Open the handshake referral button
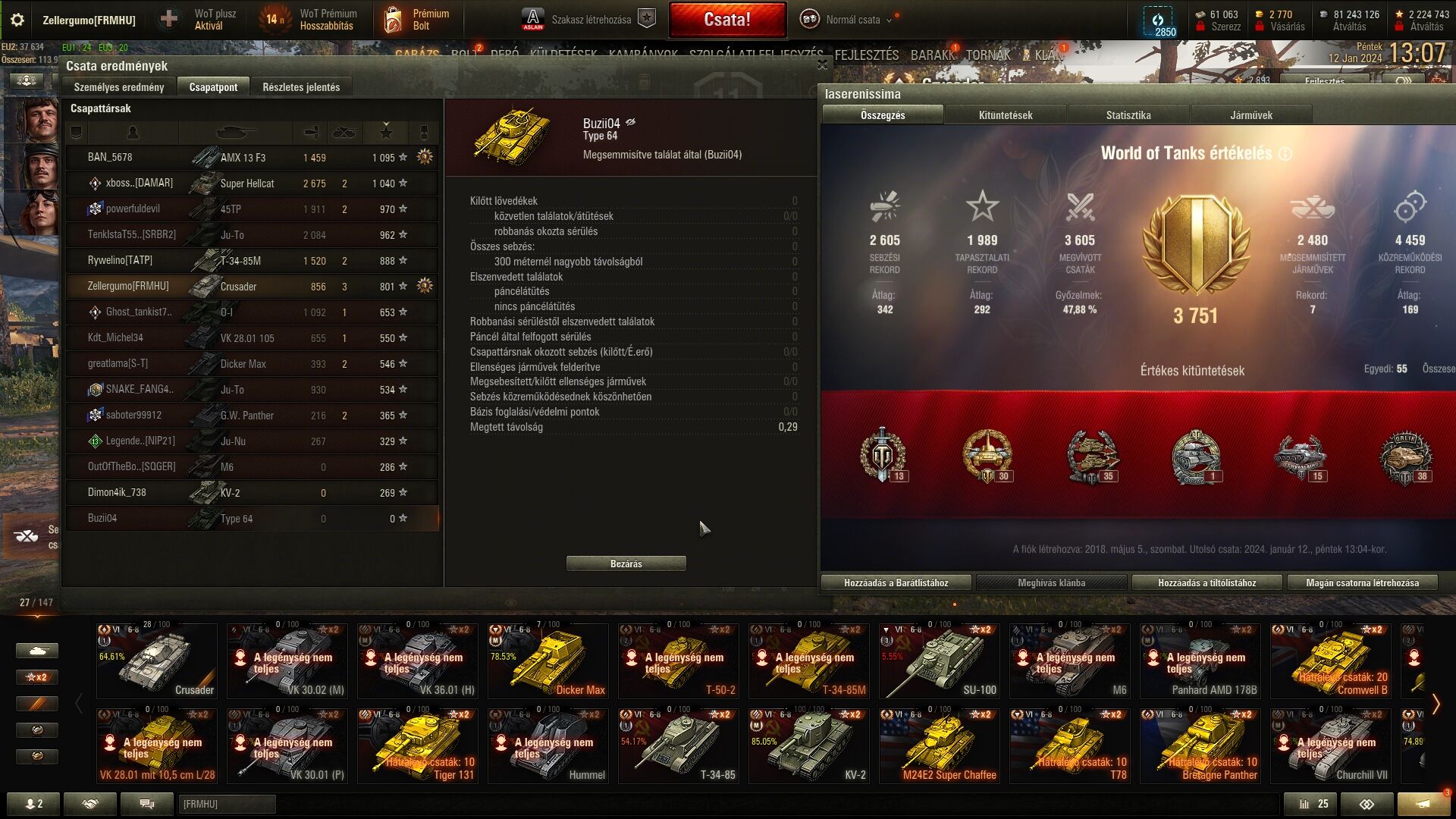Screen dimensions: 1456x819 click(90, 804)
